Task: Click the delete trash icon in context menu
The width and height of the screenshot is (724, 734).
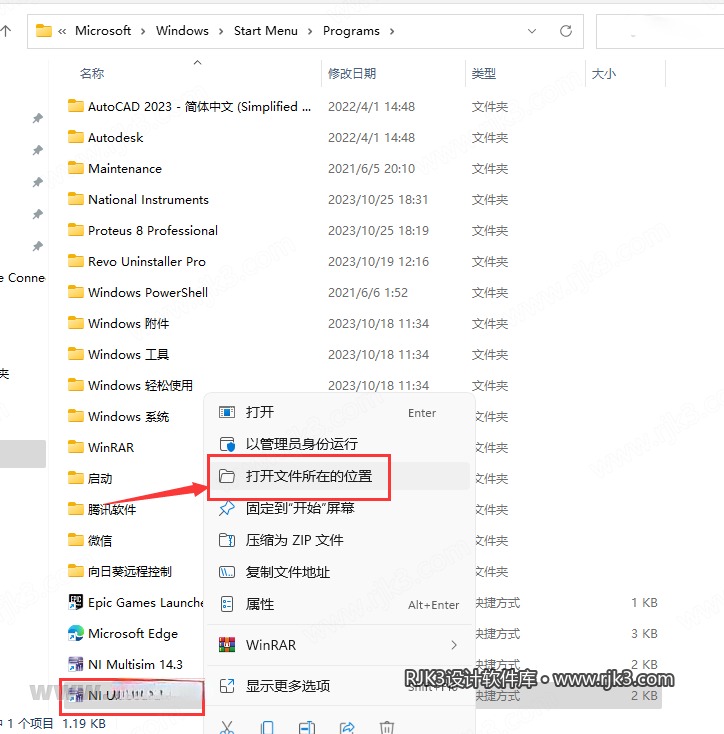Action: point(387,727)
